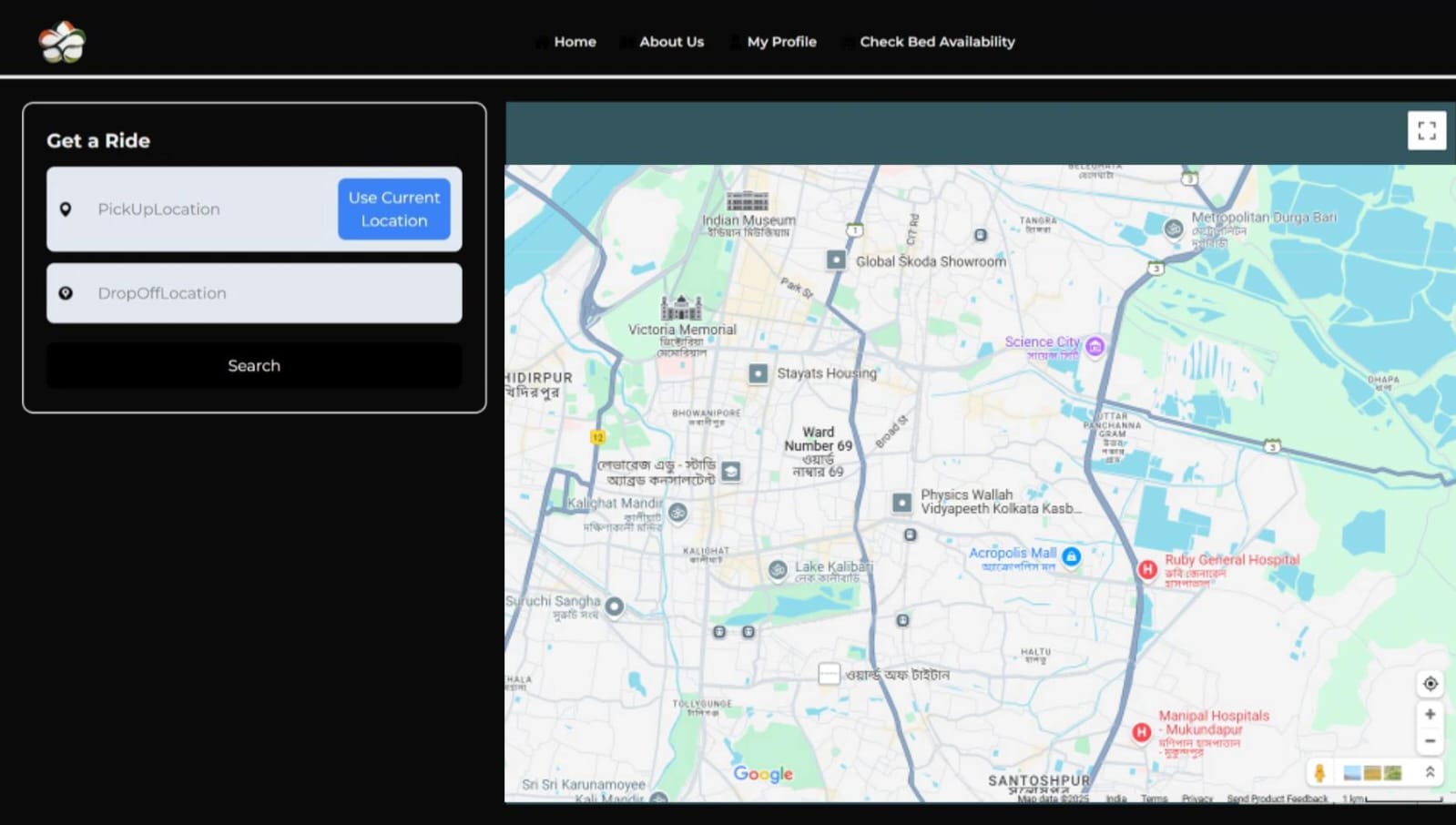Click the Park St road label
The height and width of the screenshot is (825, 1456).
coord(797,288)
